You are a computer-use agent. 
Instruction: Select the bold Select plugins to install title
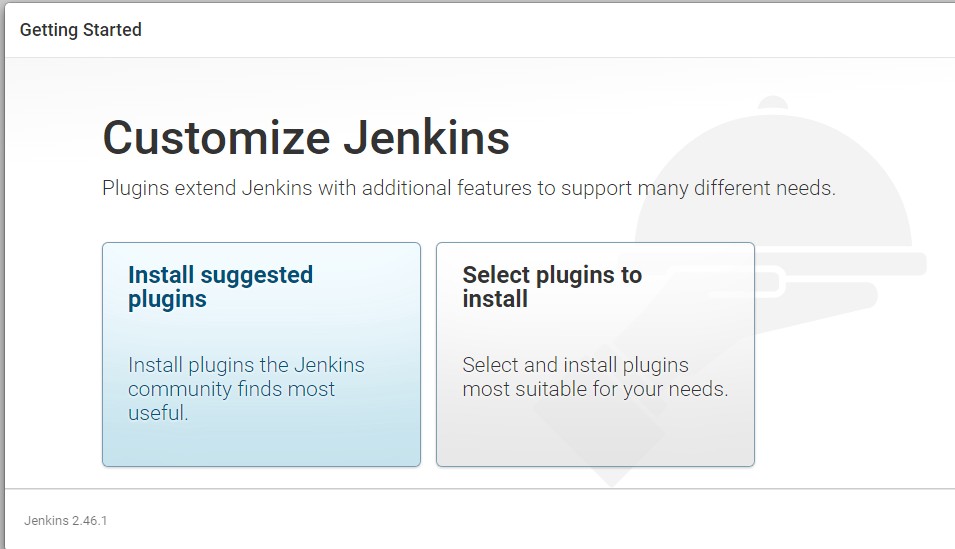point(552,287)
